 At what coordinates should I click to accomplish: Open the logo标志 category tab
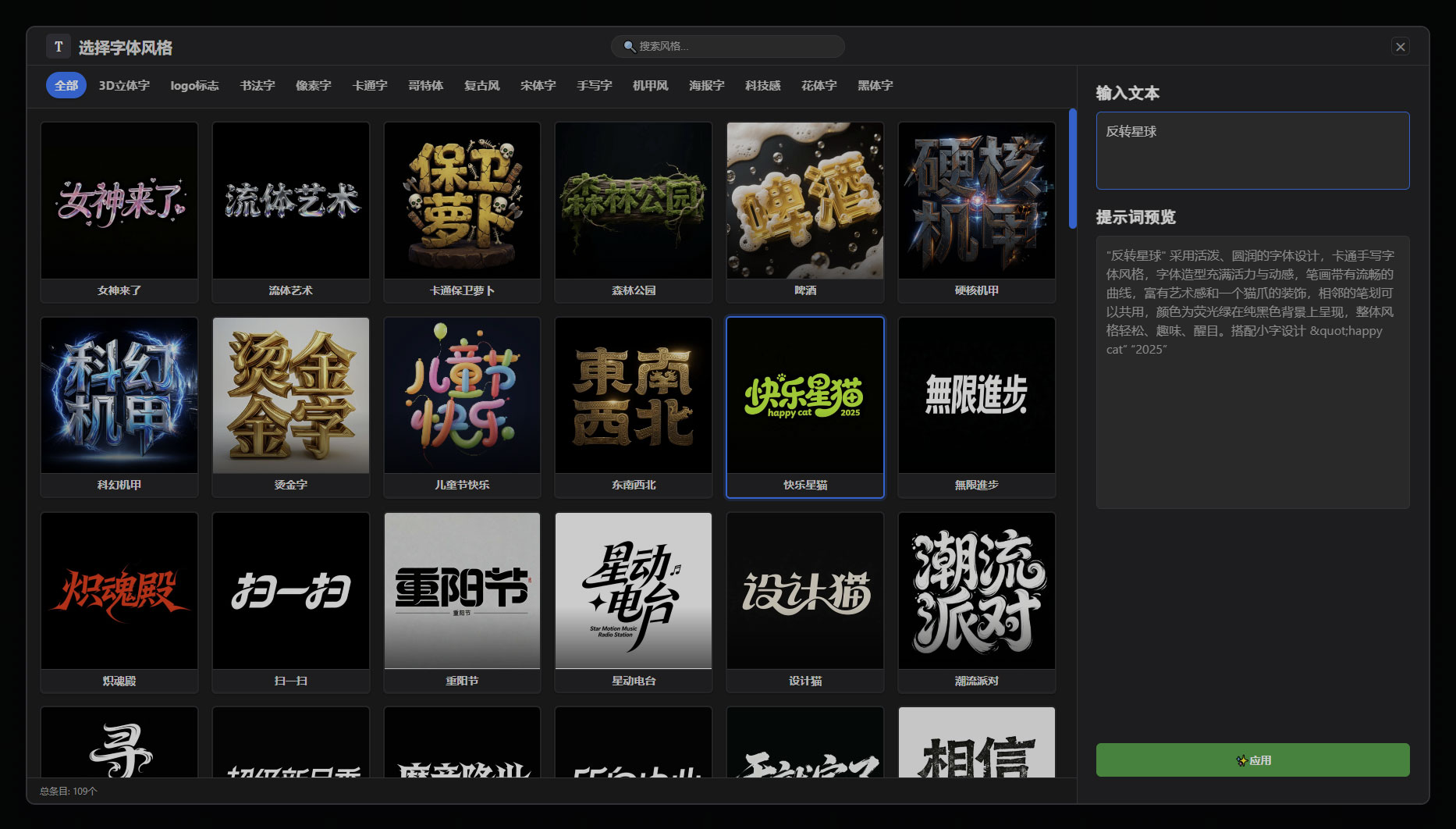[194, 86]
